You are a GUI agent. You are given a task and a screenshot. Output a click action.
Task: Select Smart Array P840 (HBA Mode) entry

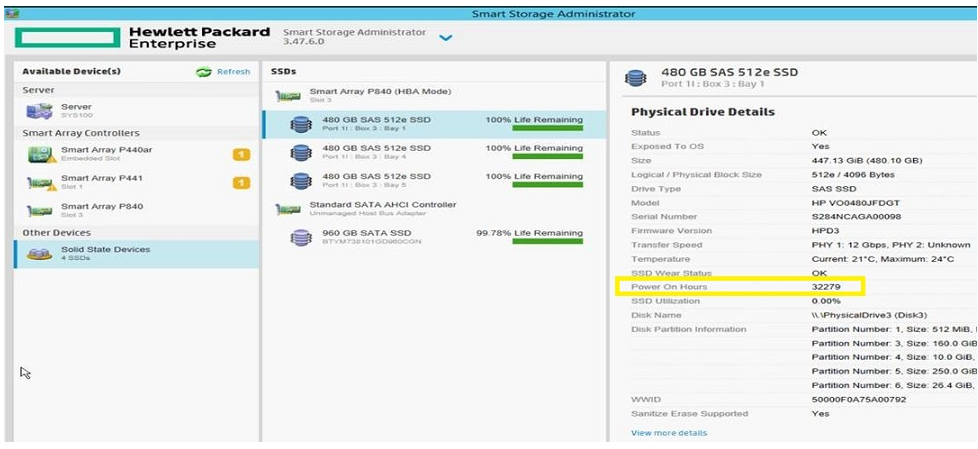tap(380, 92)
